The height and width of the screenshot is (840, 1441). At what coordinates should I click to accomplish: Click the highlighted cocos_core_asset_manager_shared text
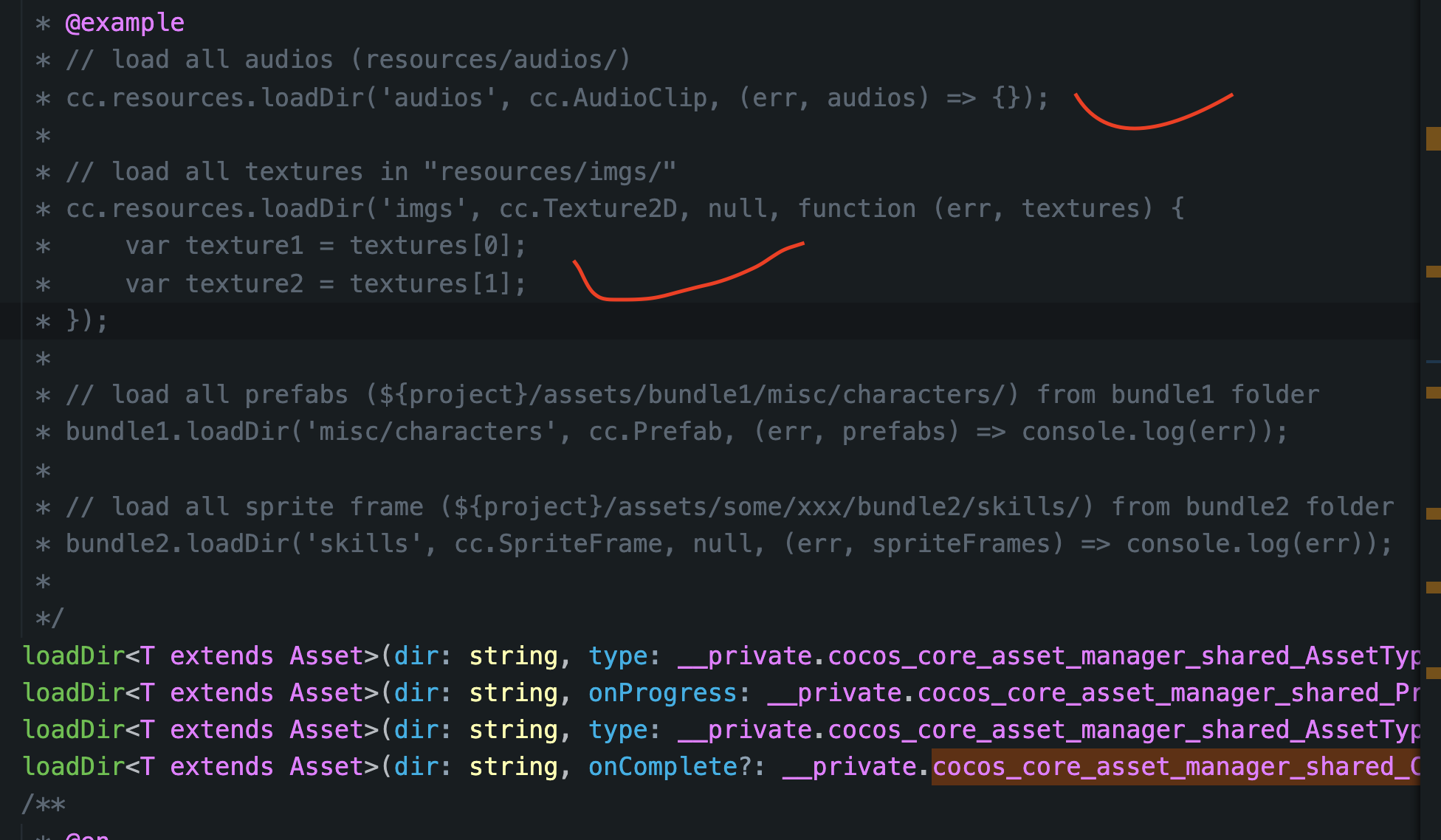[x=1174, y=766]
